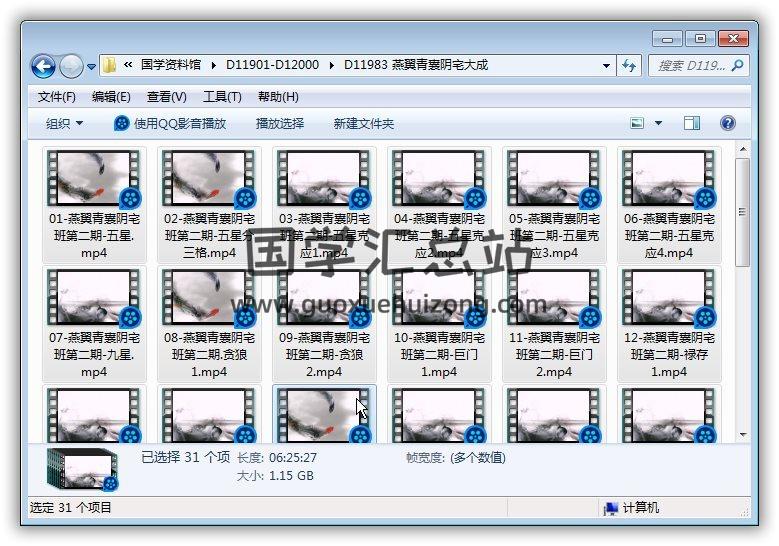This screenshot has height=546, width=779.
Task: Select video file 12 禄存1.mp4
Action: 669,324
